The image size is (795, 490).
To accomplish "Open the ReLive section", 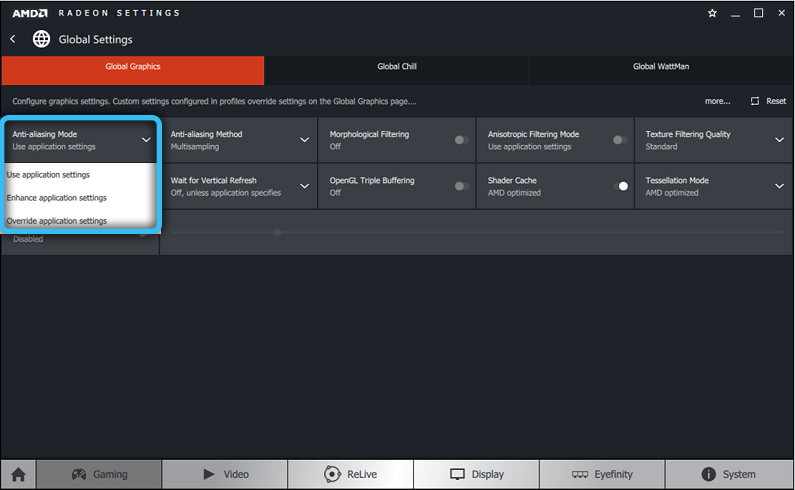I will (350, 474).
